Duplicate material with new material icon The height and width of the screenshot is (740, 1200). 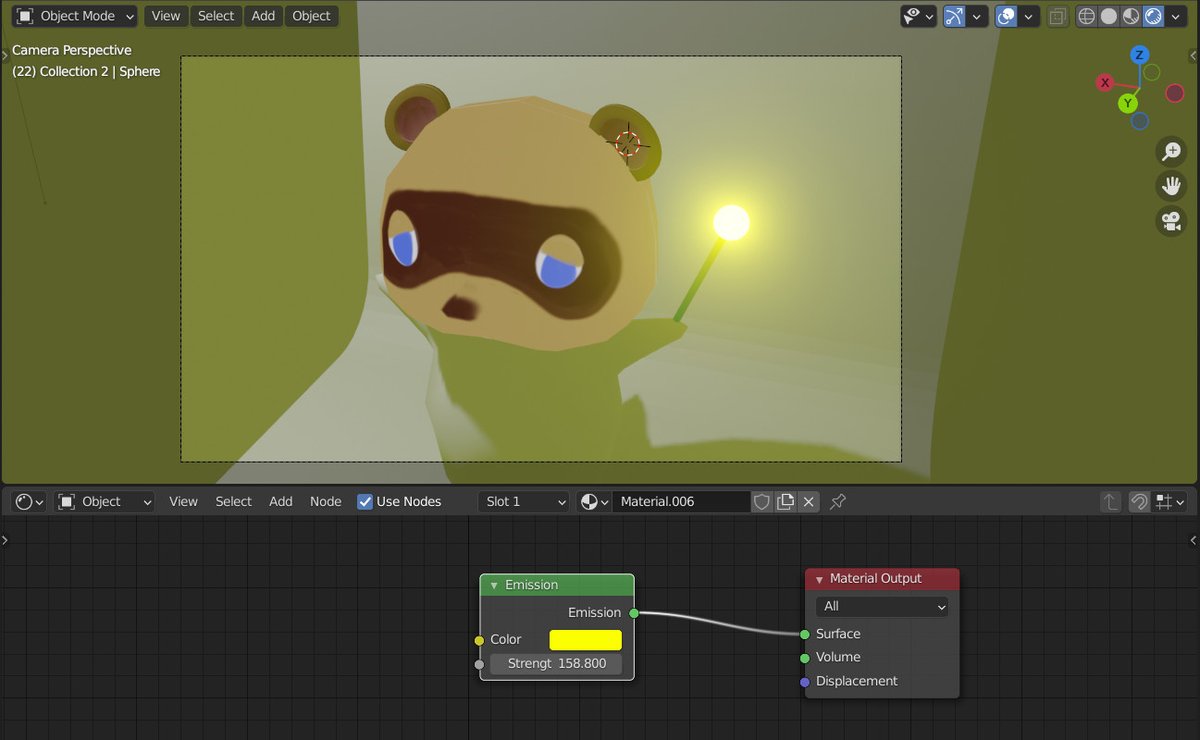[x=786, y=501]
